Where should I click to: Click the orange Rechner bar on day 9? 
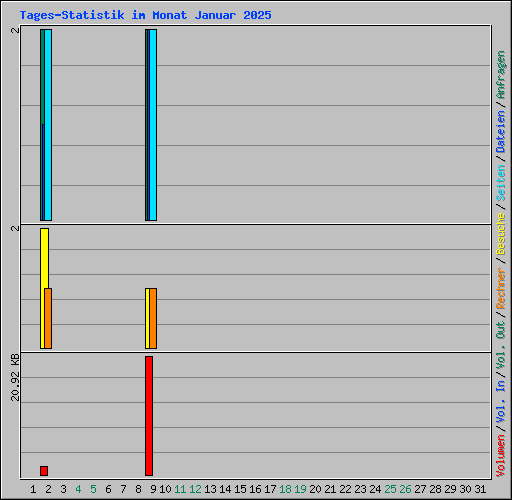point(153,318)
